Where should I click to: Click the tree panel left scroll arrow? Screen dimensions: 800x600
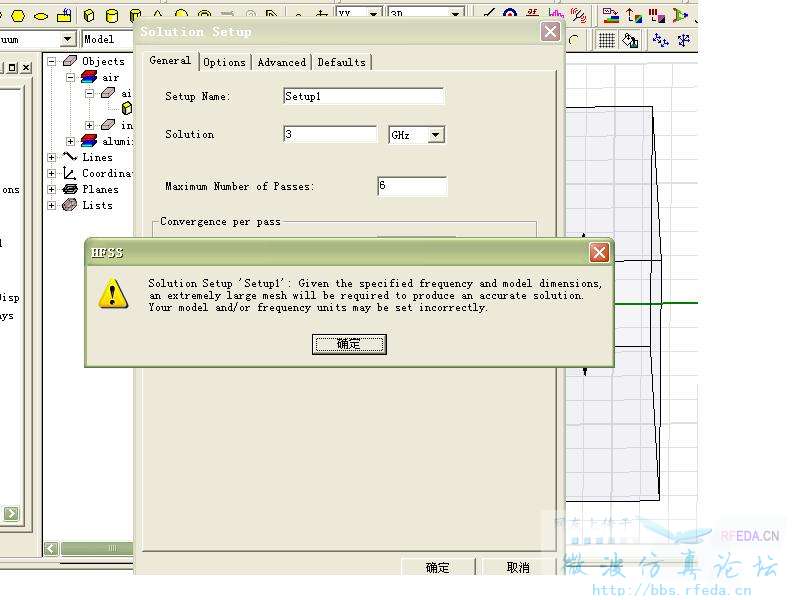(51, 548)
